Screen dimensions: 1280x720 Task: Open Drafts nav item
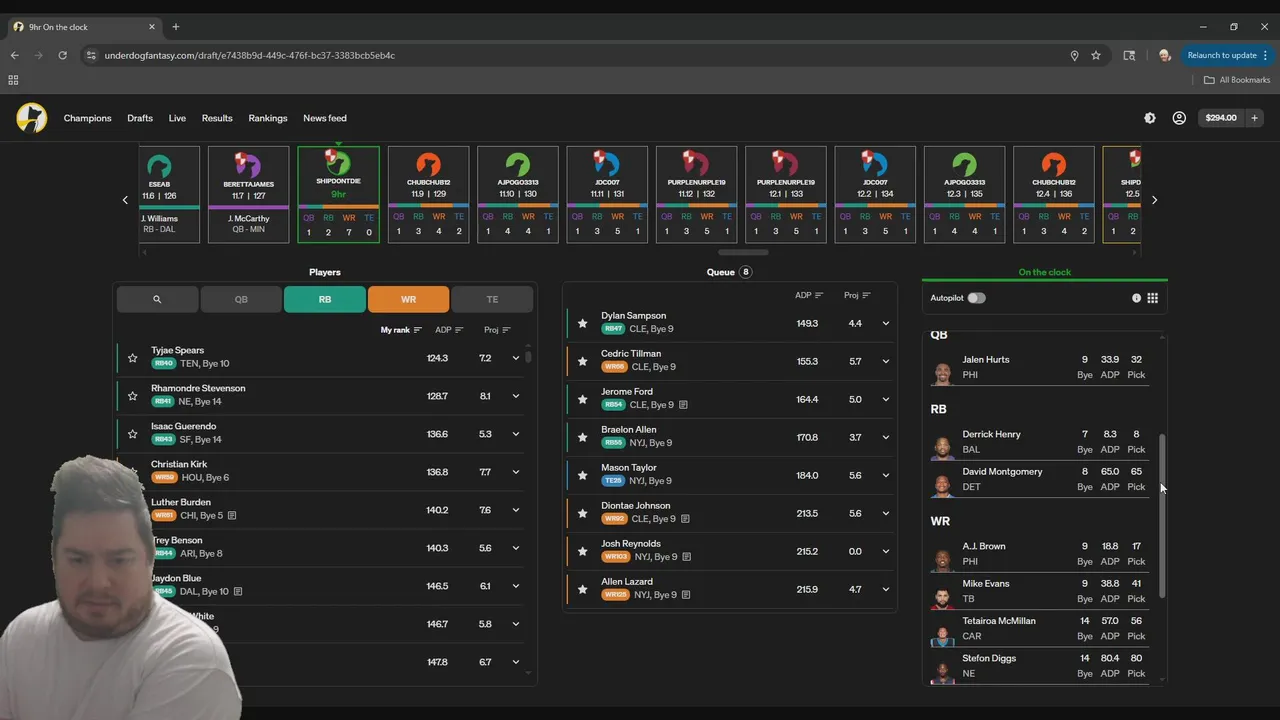pos(140,118)
